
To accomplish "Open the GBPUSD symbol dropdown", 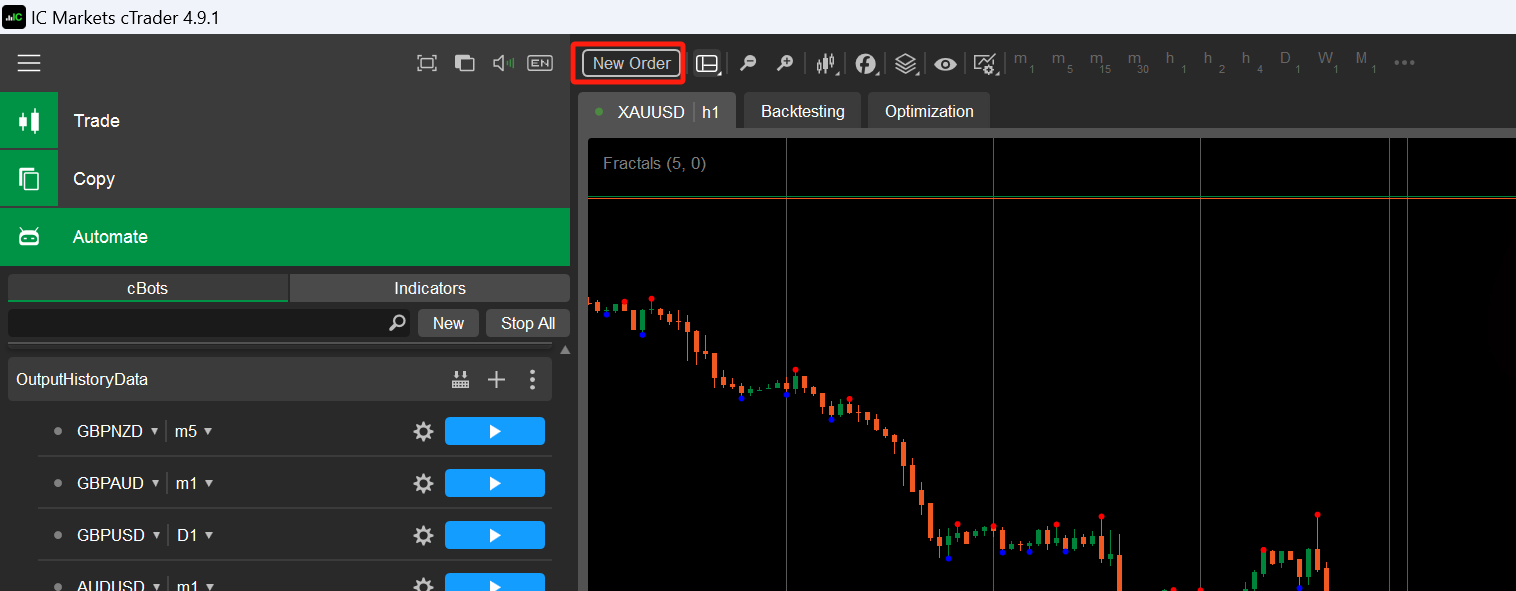I will pos(118,535).
